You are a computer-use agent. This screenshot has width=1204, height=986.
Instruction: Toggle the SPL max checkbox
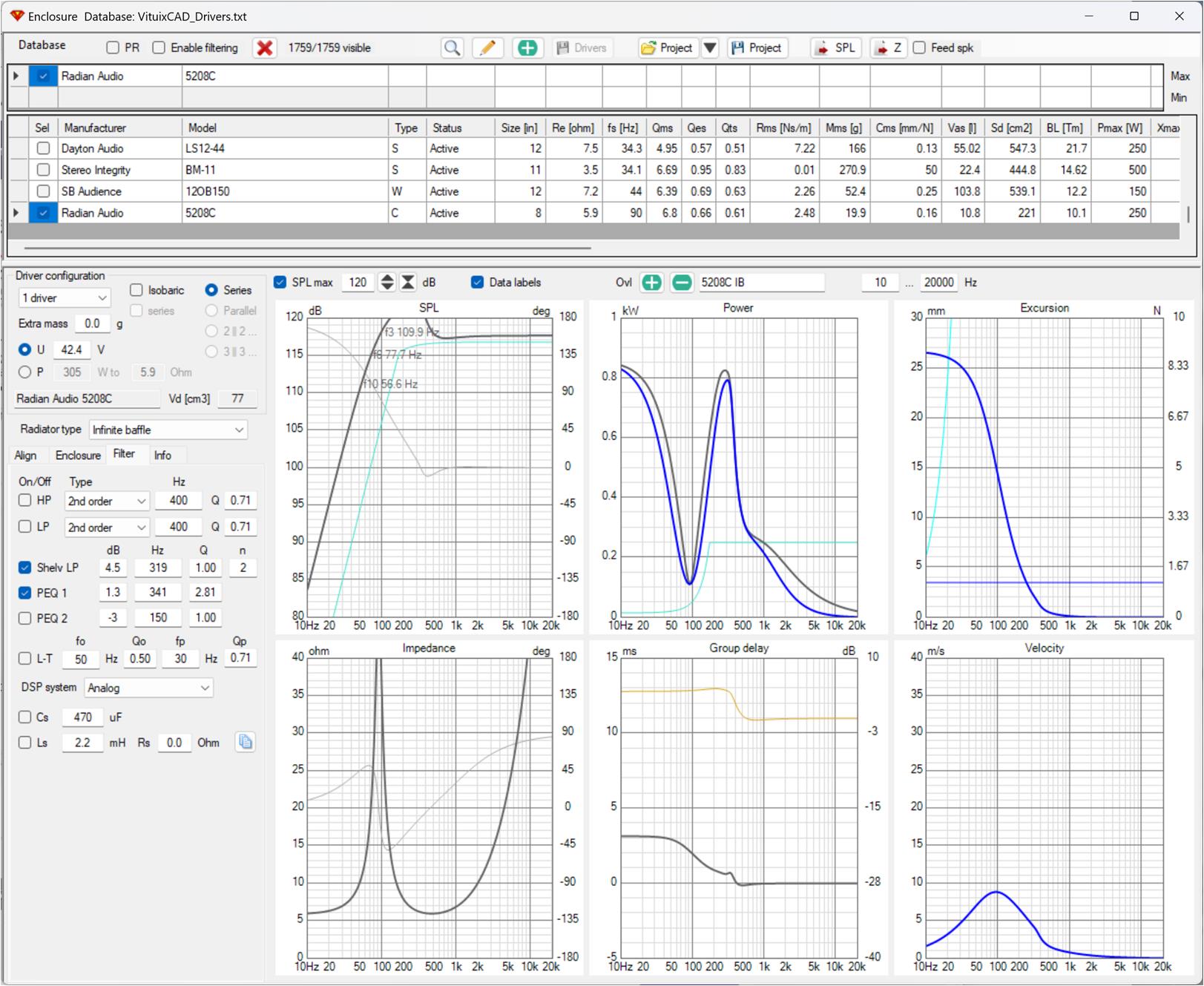pyautogui.click(x=280, y=283)
